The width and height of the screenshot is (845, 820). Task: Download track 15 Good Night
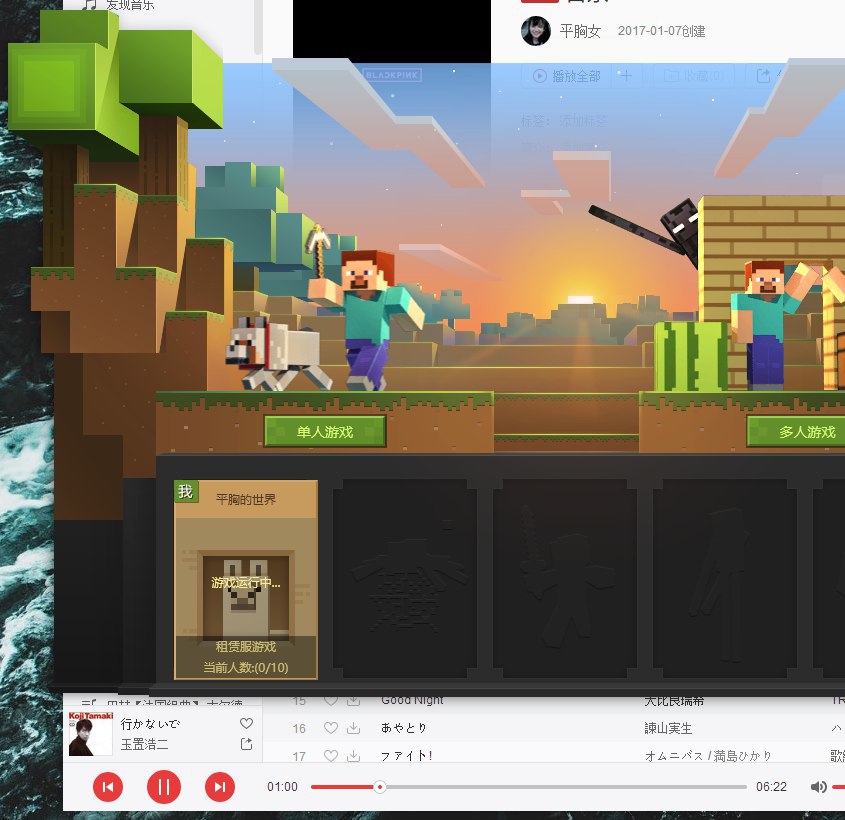pyautogui.click(x=353, y=701)
